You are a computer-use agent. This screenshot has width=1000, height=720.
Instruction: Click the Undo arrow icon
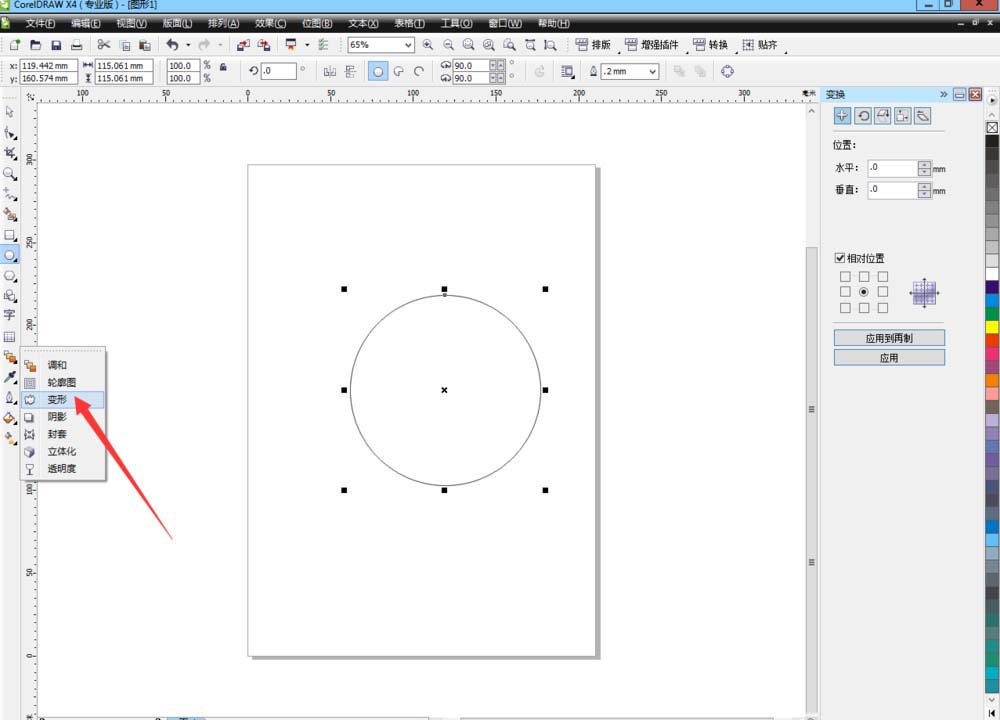[x=172, y=45]
